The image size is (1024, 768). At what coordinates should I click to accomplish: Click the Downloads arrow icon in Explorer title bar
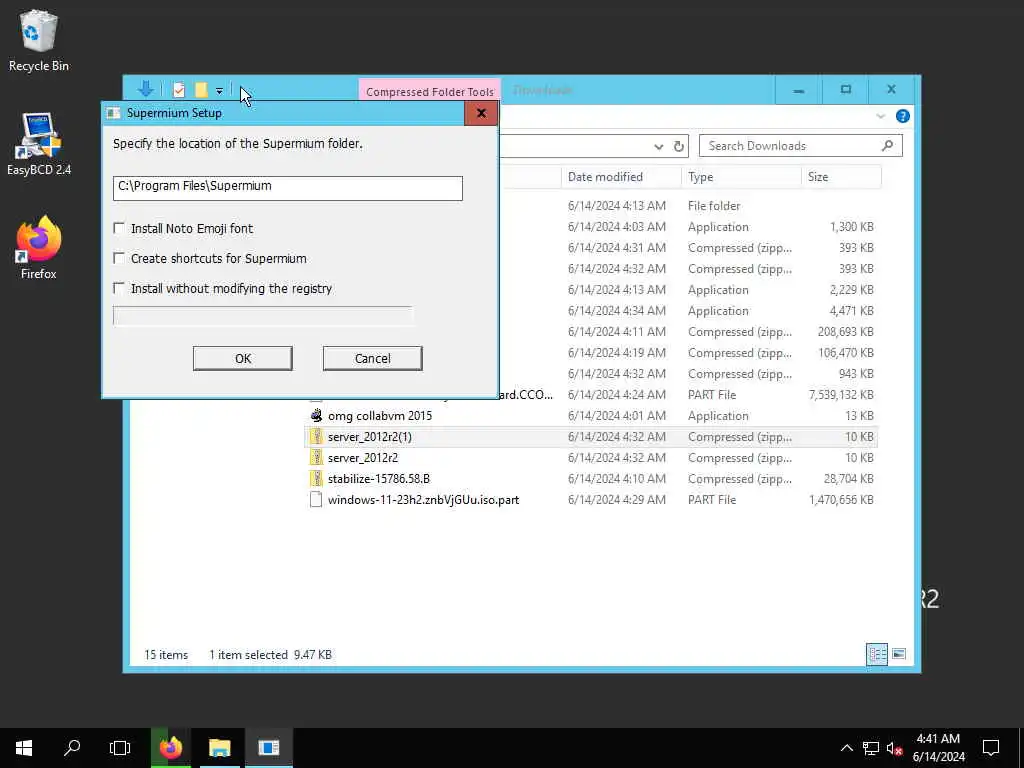(x=146, y=89)
